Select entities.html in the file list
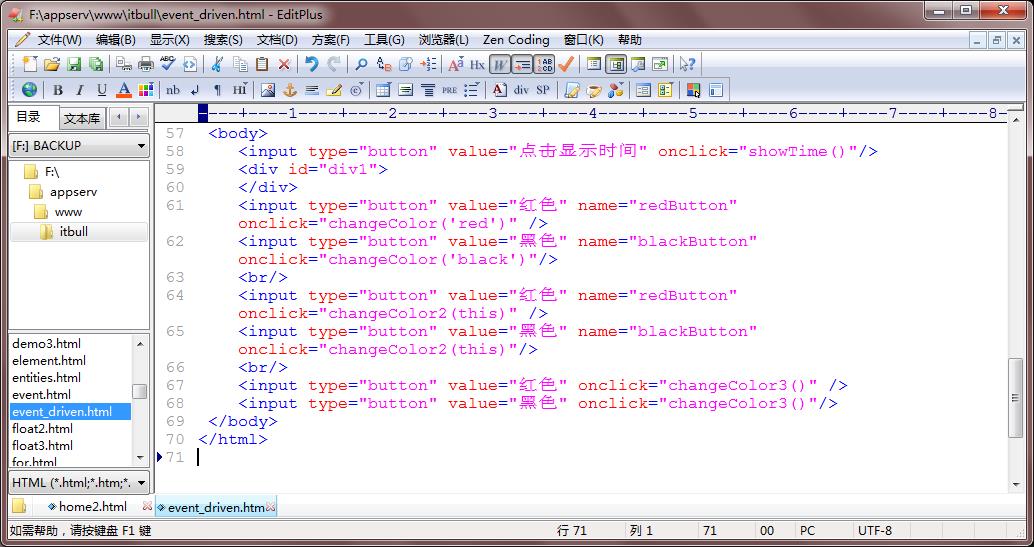The height and width of the screenshot is (547, 1034). (x=47, y=377)
